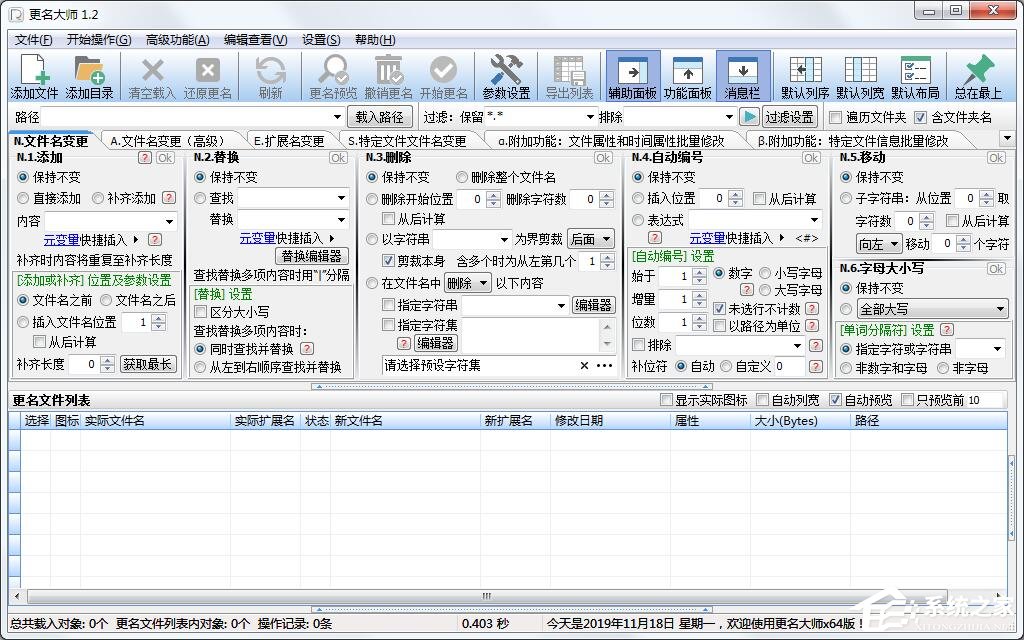Viewport: 1024px width, 640px height.
Task: Click the 载入路径 button
Action: coord(379,117)
